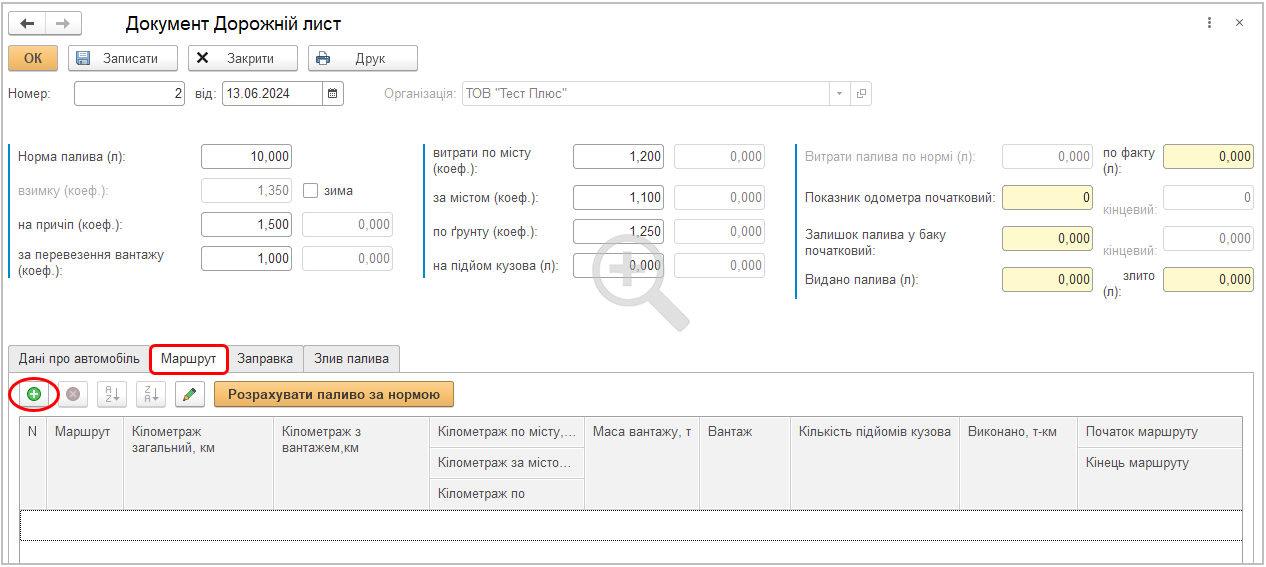Click the Організація field ТОВ "Тест Плюс"
This screenshot has width=1266, height=567.
coord(645,94)
